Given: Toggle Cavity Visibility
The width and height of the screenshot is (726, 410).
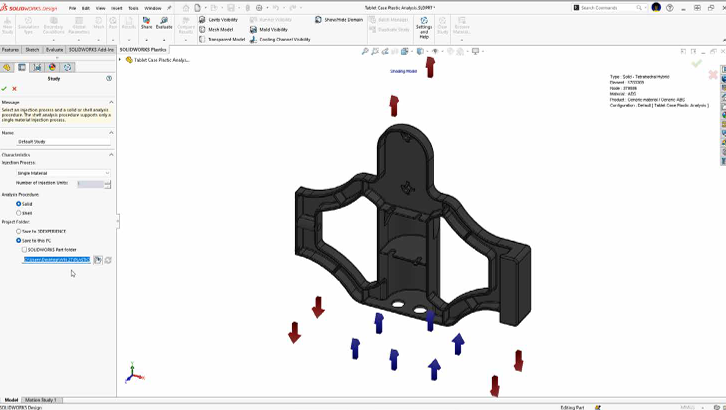Looking at the screenshot, I should coord(218,19).
